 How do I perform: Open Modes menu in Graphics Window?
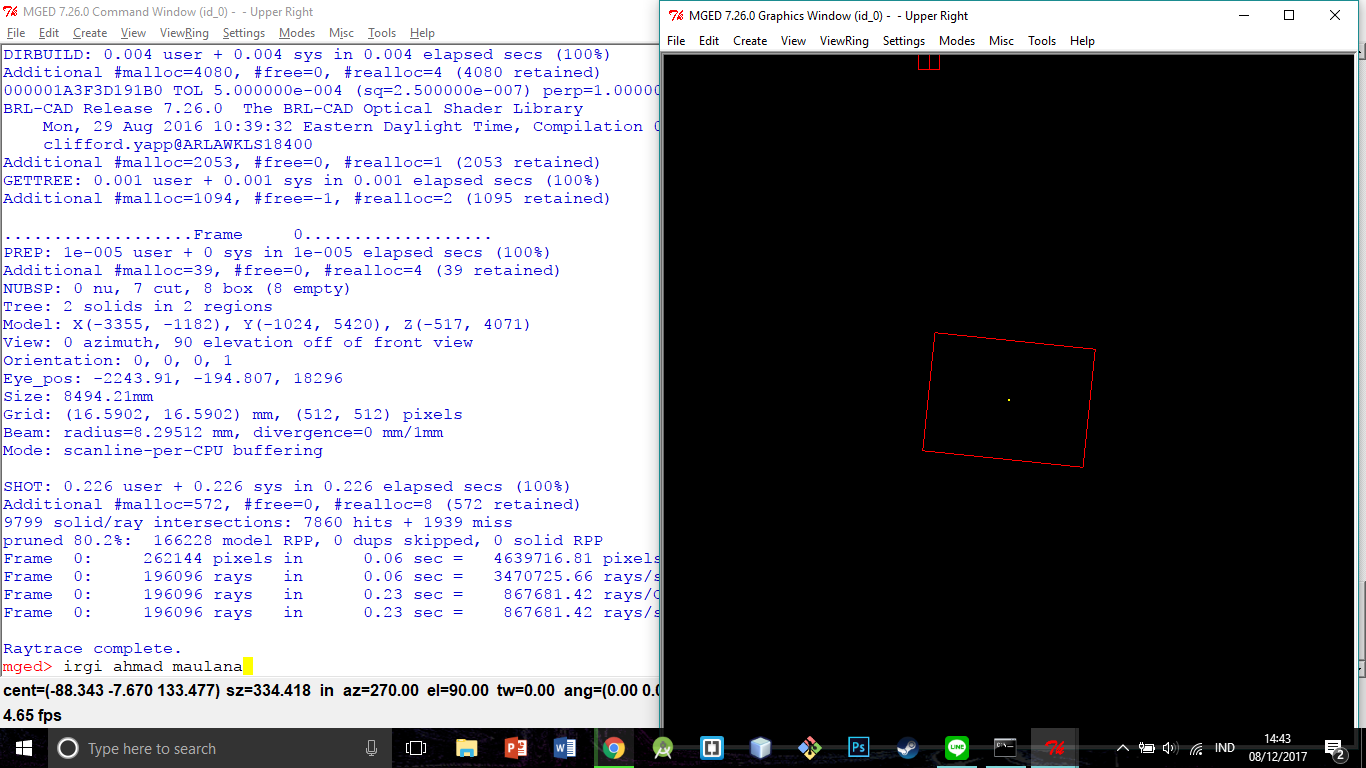tap(957, 41)
